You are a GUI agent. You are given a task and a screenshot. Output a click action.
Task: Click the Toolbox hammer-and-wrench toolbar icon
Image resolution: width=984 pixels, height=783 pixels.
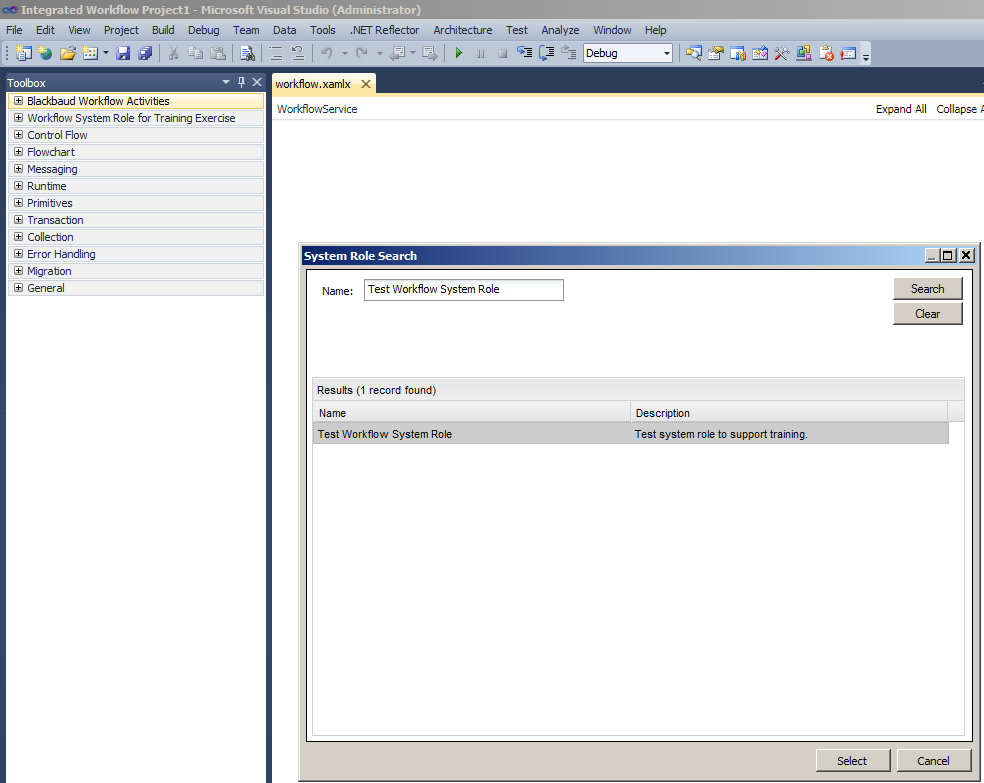782,53
